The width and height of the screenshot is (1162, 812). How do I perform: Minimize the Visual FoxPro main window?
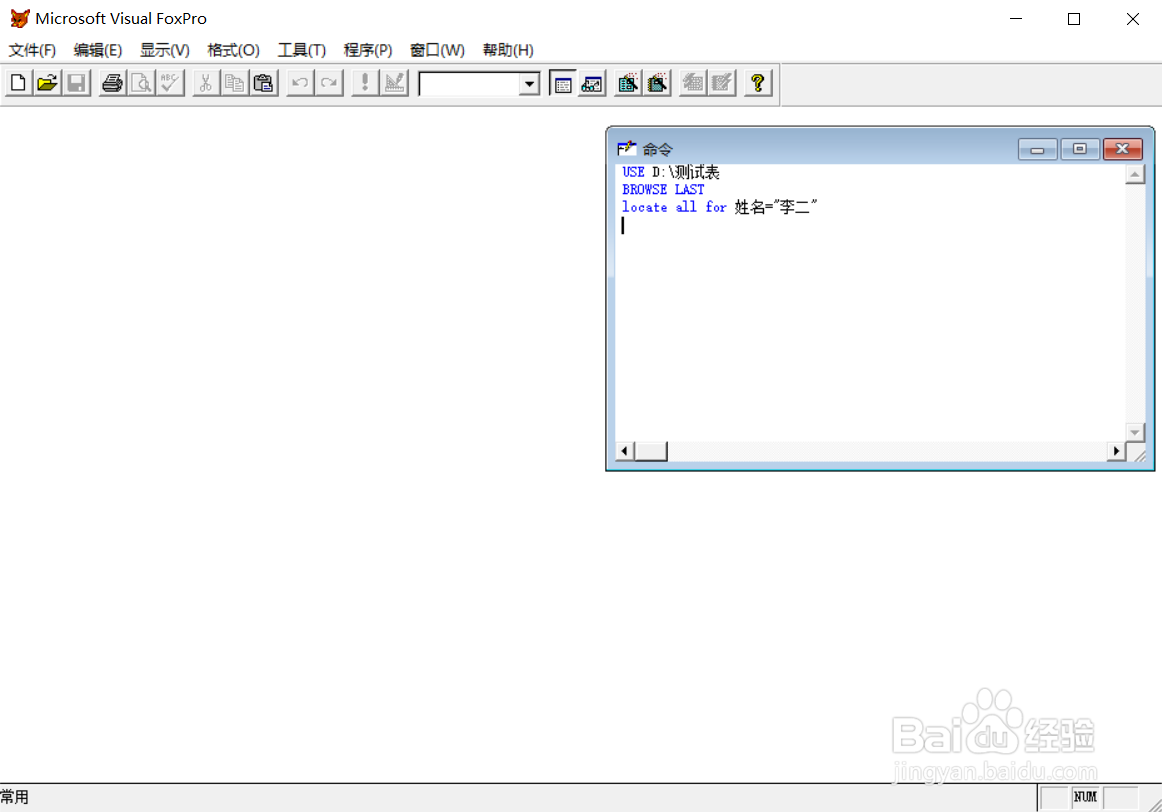pyautogui.click(x=1016, y=19)
